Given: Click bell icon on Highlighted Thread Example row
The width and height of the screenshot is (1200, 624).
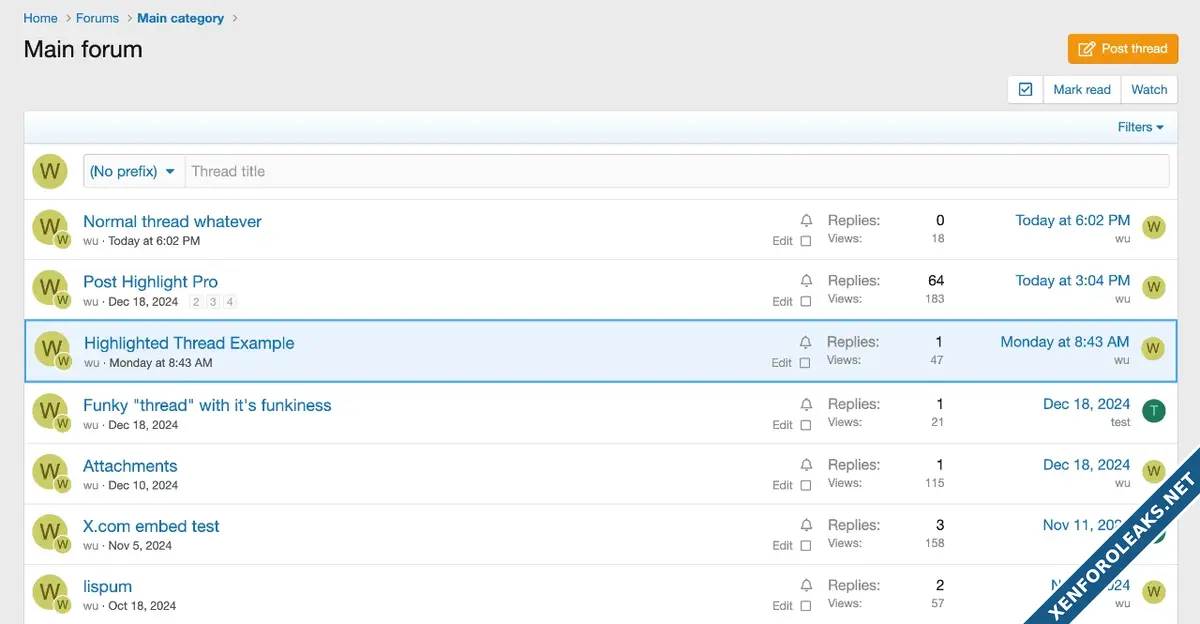Looking at the screenshot, I should coord(805,343).
